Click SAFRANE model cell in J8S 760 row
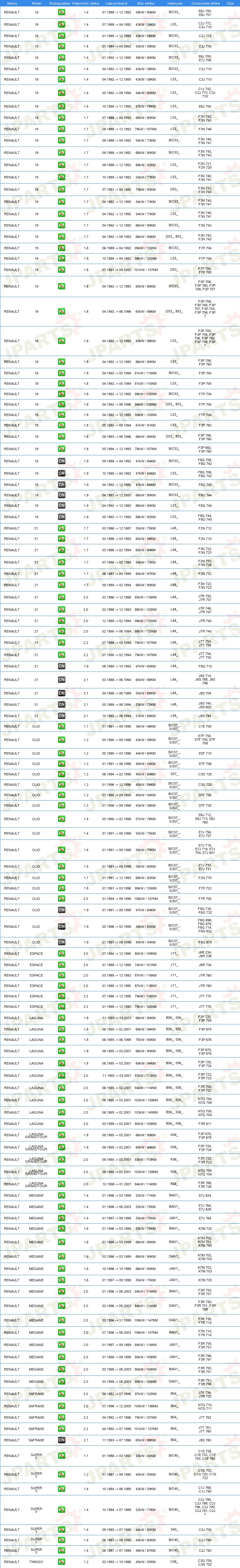Screen dimensions: 240x1568 (x=37, y=1440)
